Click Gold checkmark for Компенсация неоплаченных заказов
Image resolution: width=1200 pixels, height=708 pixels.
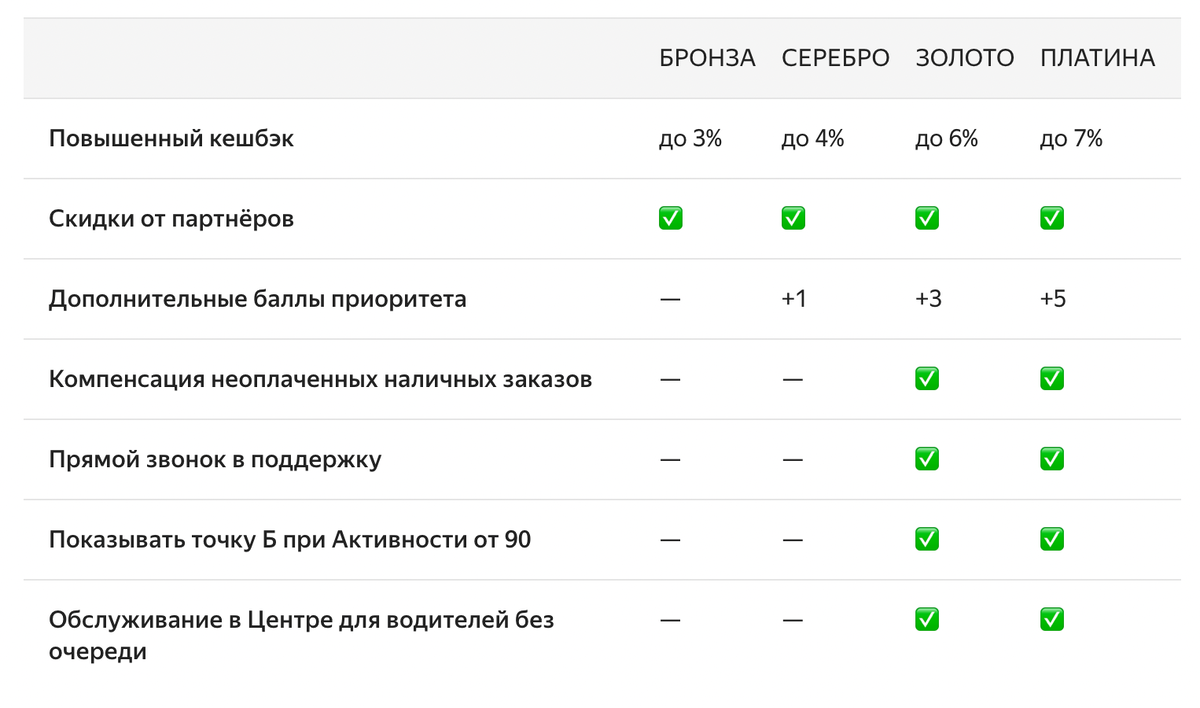pos(927,379)
